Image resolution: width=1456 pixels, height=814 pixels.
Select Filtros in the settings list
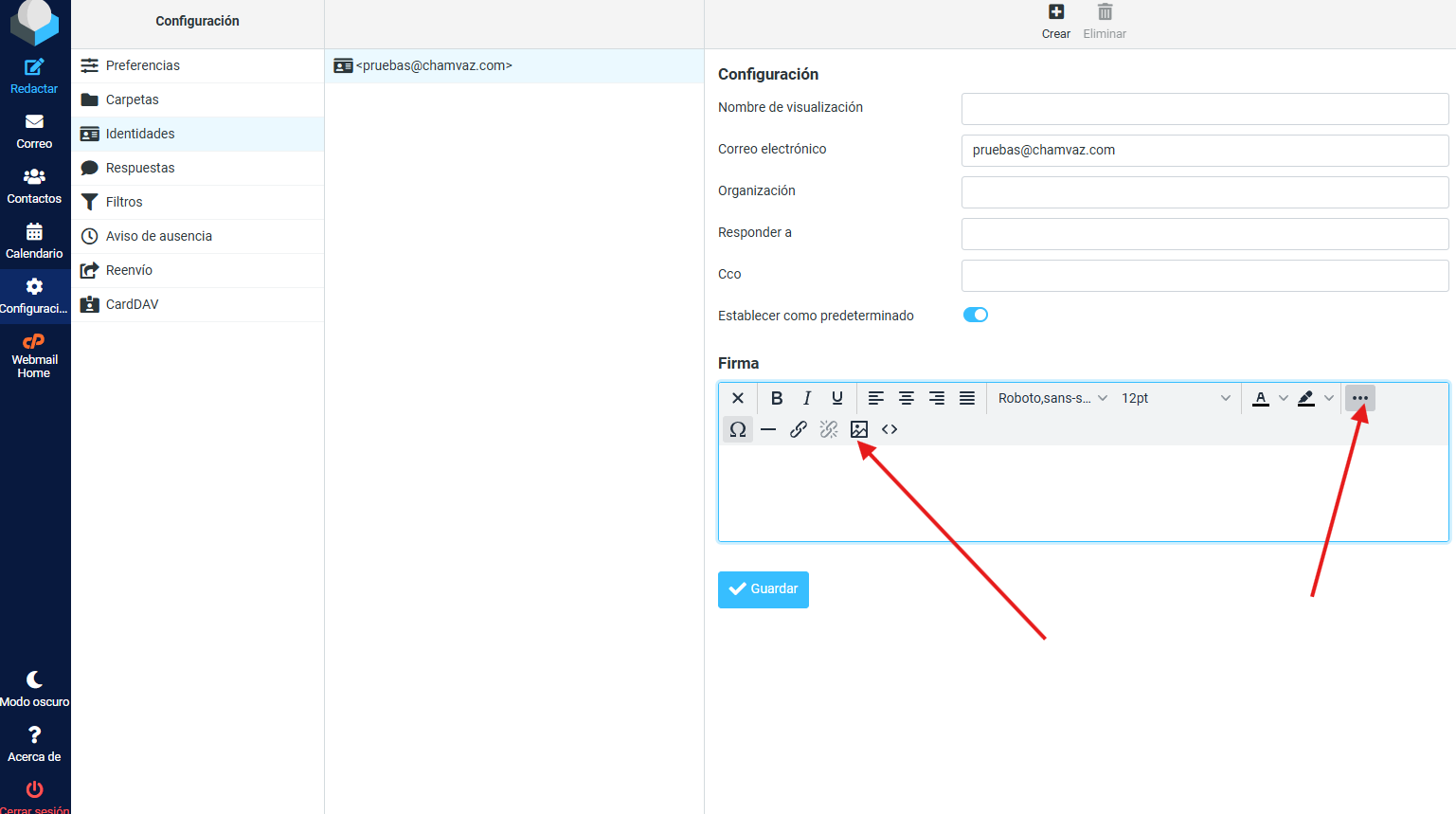pos(124,202)
